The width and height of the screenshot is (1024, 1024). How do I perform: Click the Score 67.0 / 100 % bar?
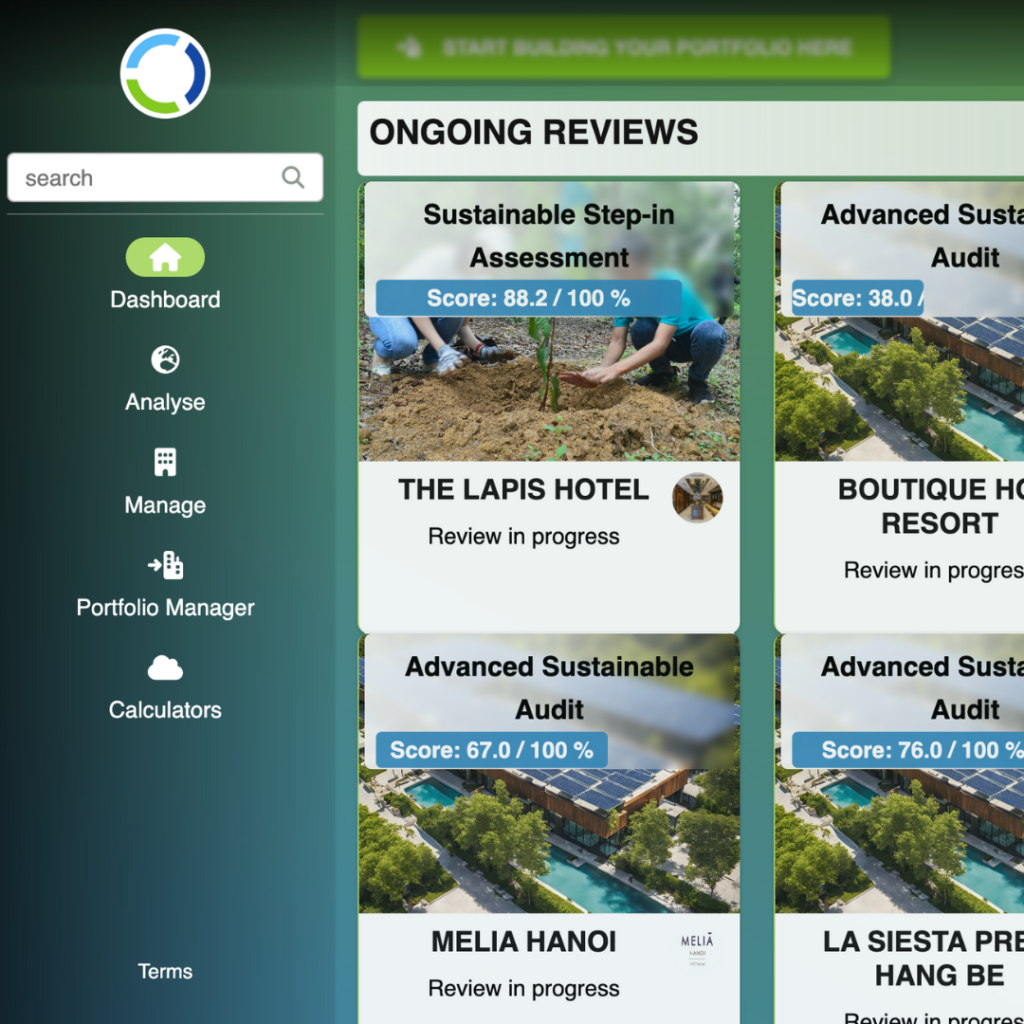[x=491, y=750]
